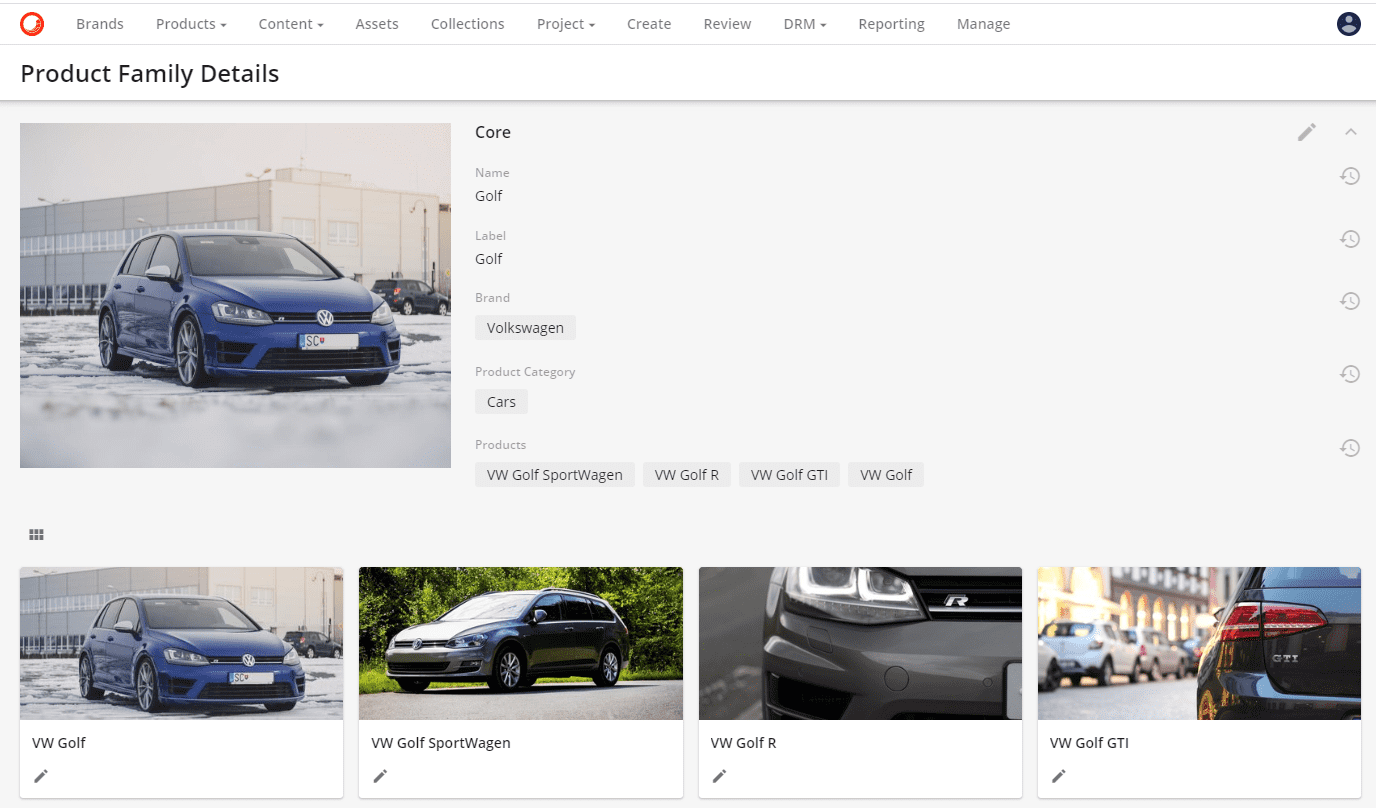Open the Reporting menu item

891,24
